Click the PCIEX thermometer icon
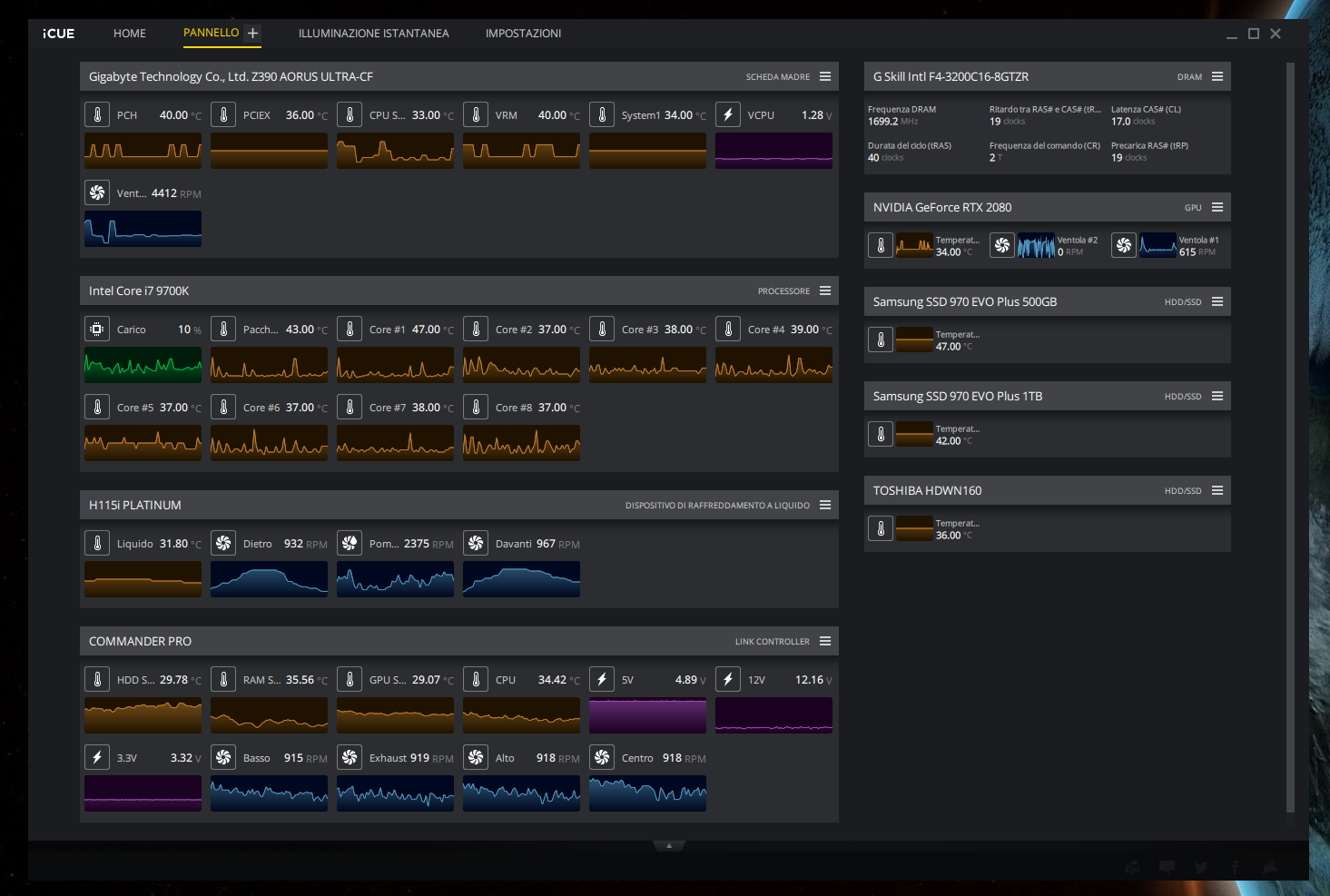Image resolution: width=1330 pixels, height=896 pixels. pyautogui.click(x=223, y=114)
